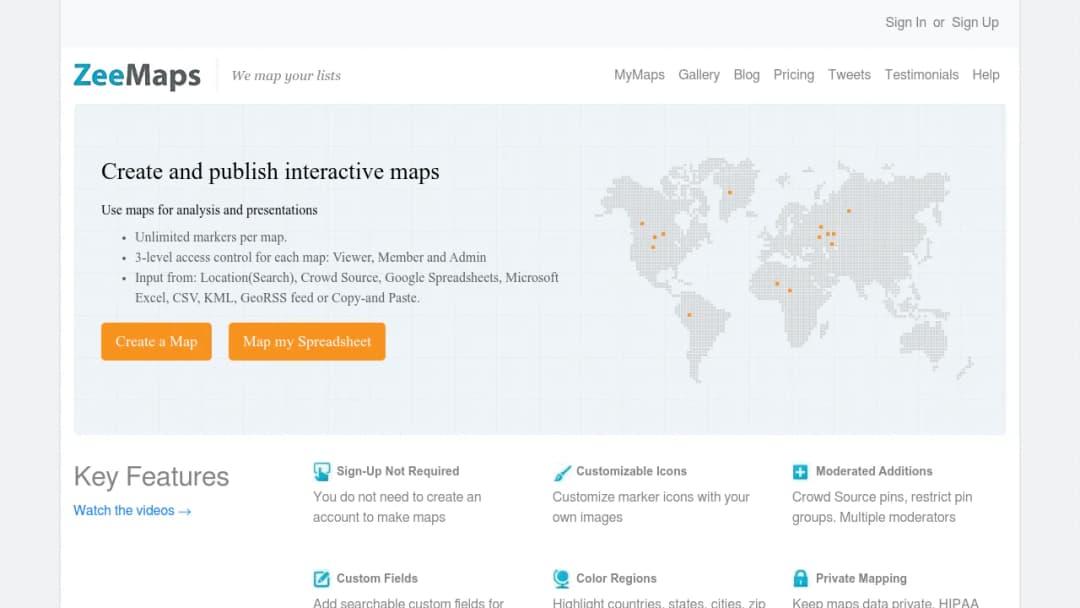Click the Sign Up link

[x=975, y=23]
